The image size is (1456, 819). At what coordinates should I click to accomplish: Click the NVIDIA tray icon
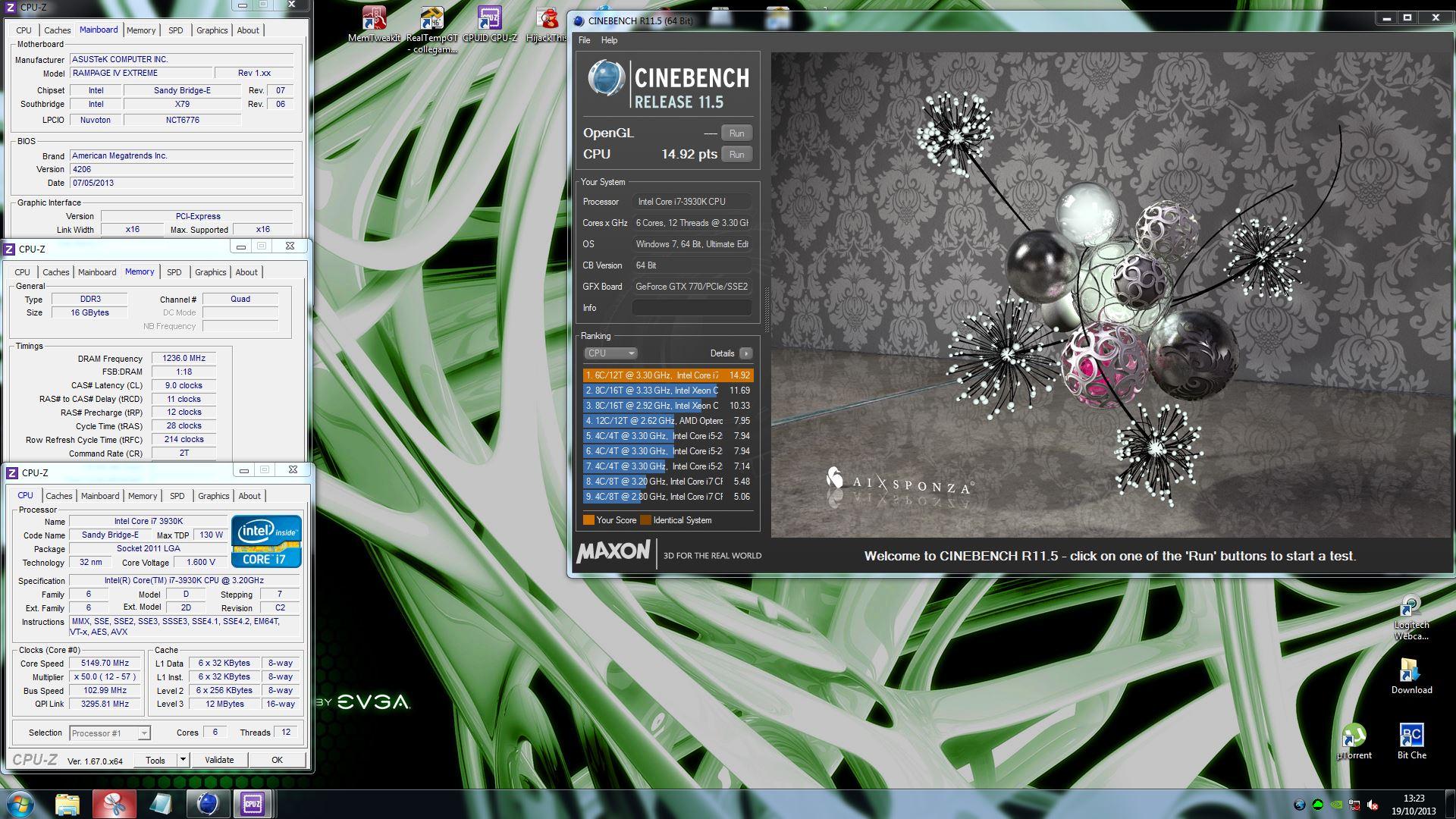(1337, 805)
